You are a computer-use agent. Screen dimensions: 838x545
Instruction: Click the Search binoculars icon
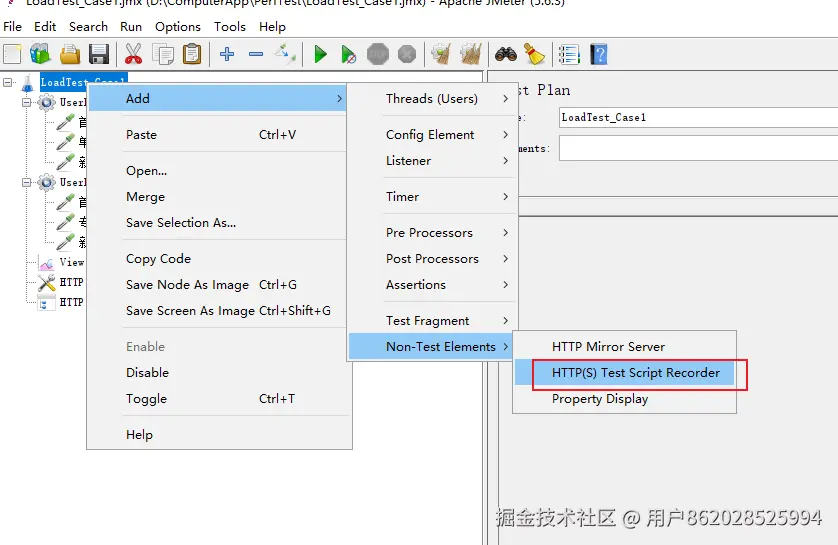click(506, 54)
